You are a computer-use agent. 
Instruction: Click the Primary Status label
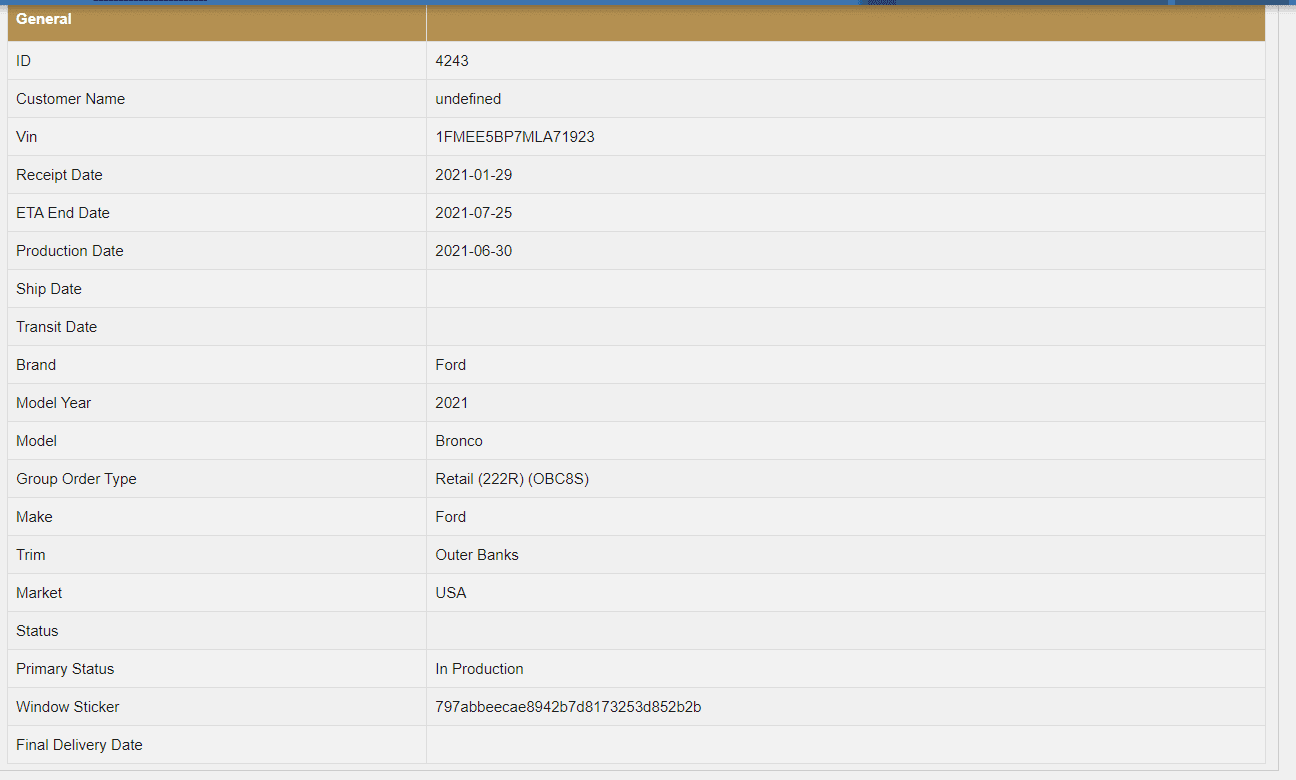coord(65,669)
